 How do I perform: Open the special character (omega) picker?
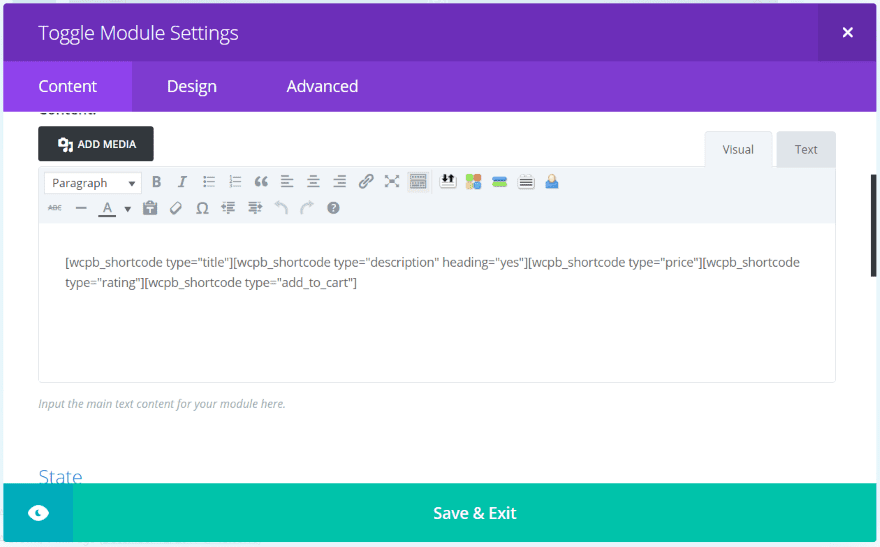pyautogui.click(x=202, y=208)
